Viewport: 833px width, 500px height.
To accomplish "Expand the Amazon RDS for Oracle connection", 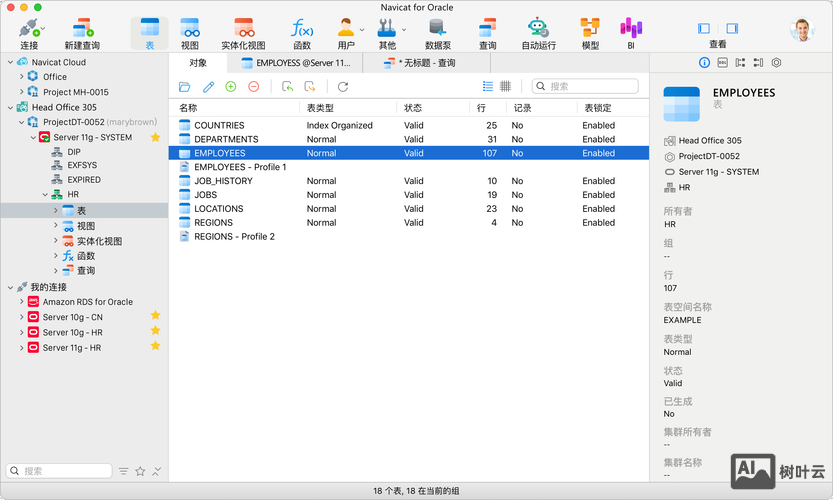I will click(x=21, y=301).
